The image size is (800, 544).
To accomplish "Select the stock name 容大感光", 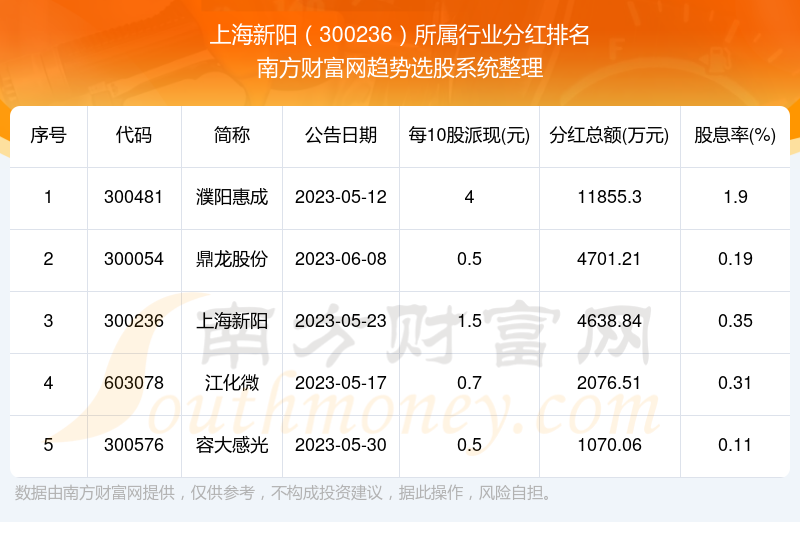I will (232, 445).
